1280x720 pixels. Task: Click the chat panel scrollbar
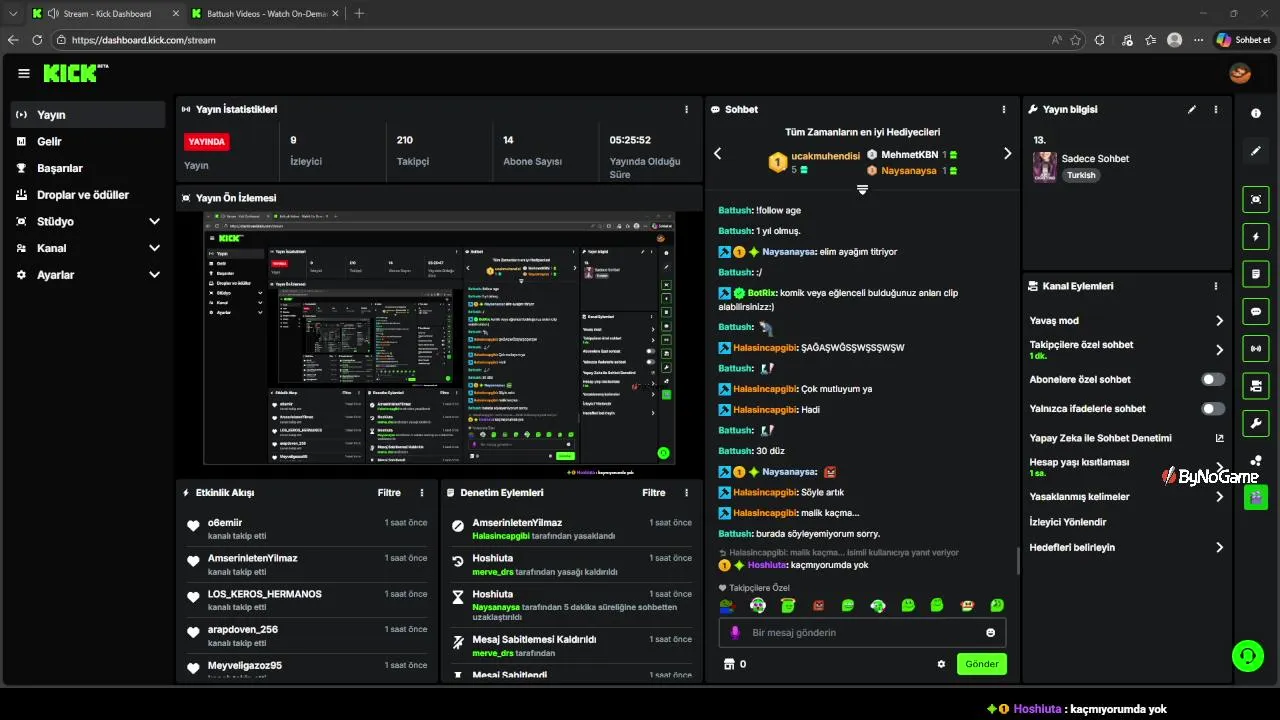click(1018, 560)
